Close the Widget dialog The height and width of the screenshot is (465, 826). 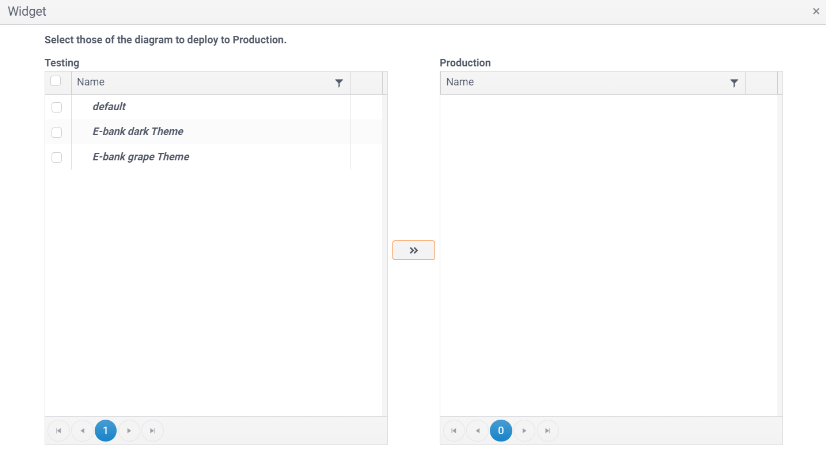817,11
